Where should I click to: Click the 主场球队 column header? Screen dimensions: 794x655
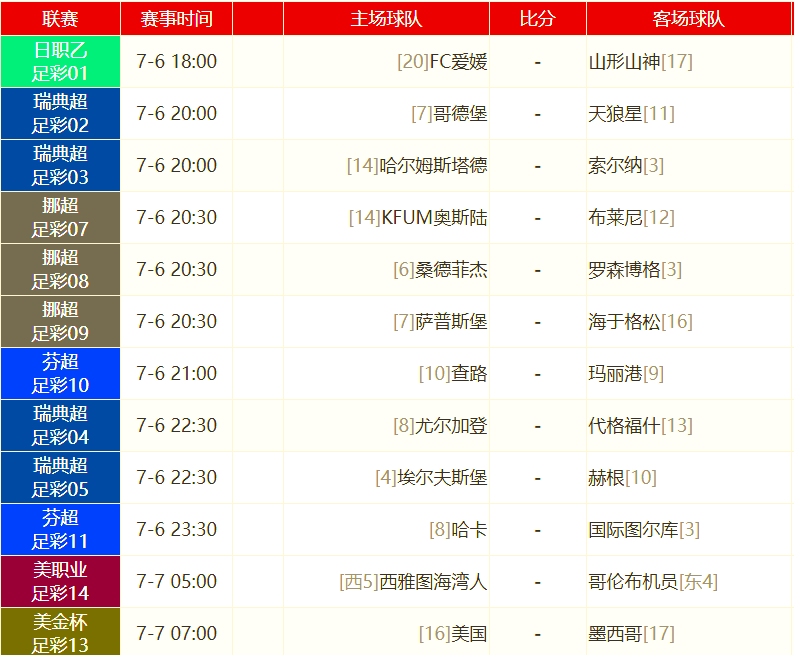(386, 19)
